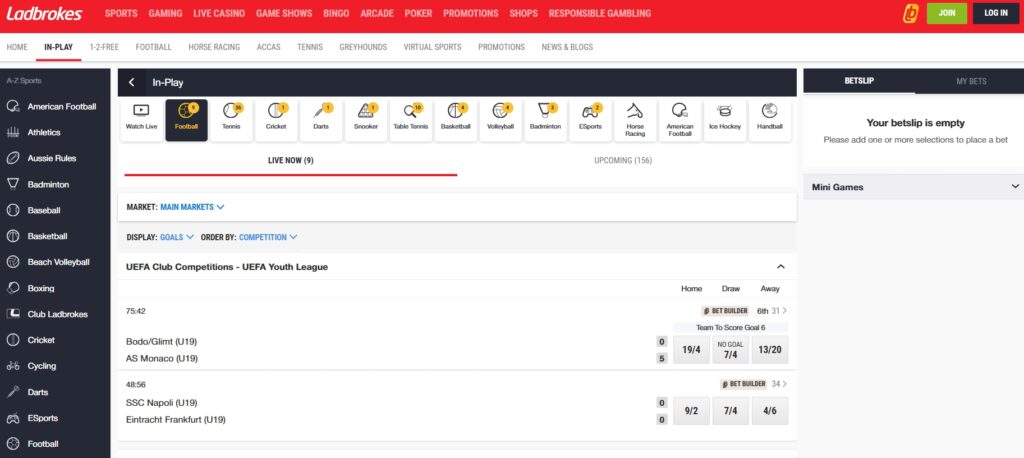Image resolution: width=1024 pixels, height=458 pixels.
Task: Go to Horse Racing in sub navigation
Action: pos(214,47)
